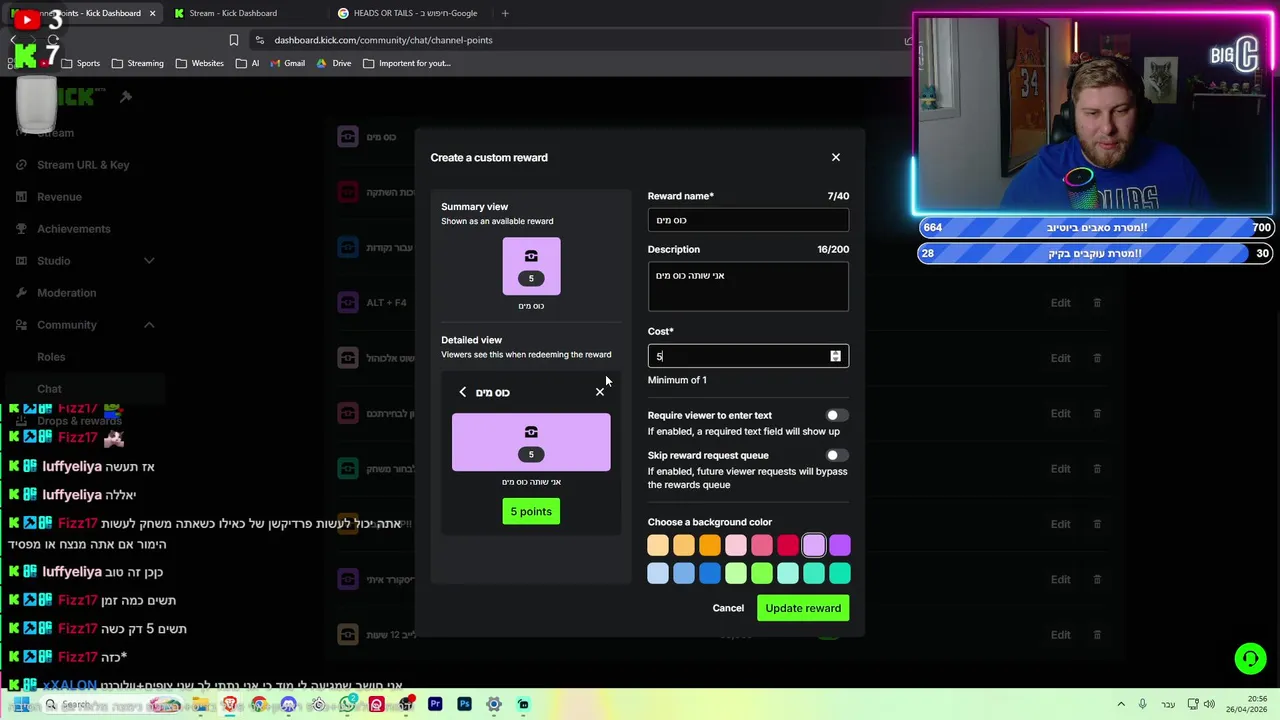The width and height of the screenshot is (1280, 720).
Task: Click the Photoshop icon in the taskbar
Action: pyautogui.click(x=464, y=704)
